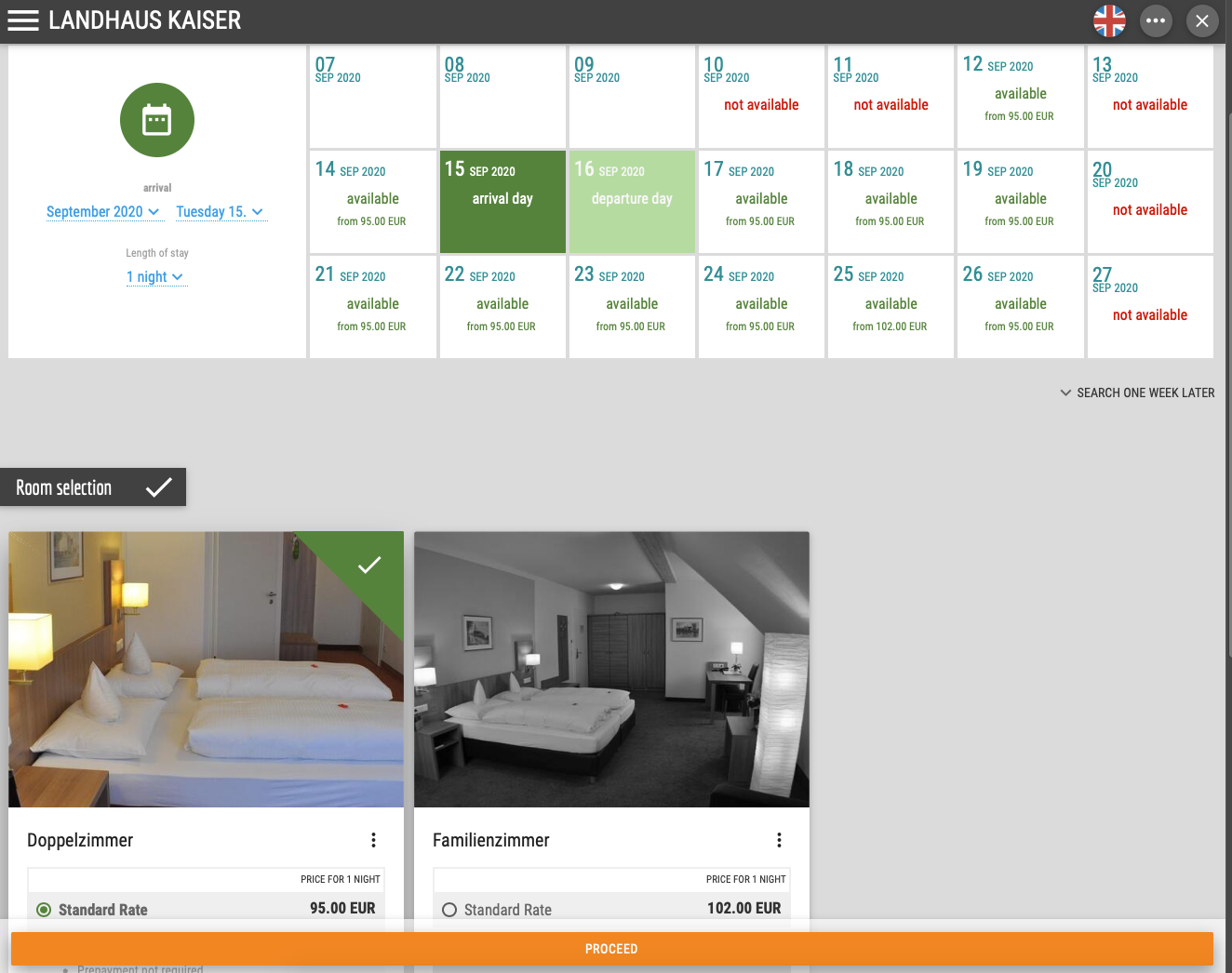Click the Room selection tab
Screen dimensions: 1232x973
tap(93, 487)
